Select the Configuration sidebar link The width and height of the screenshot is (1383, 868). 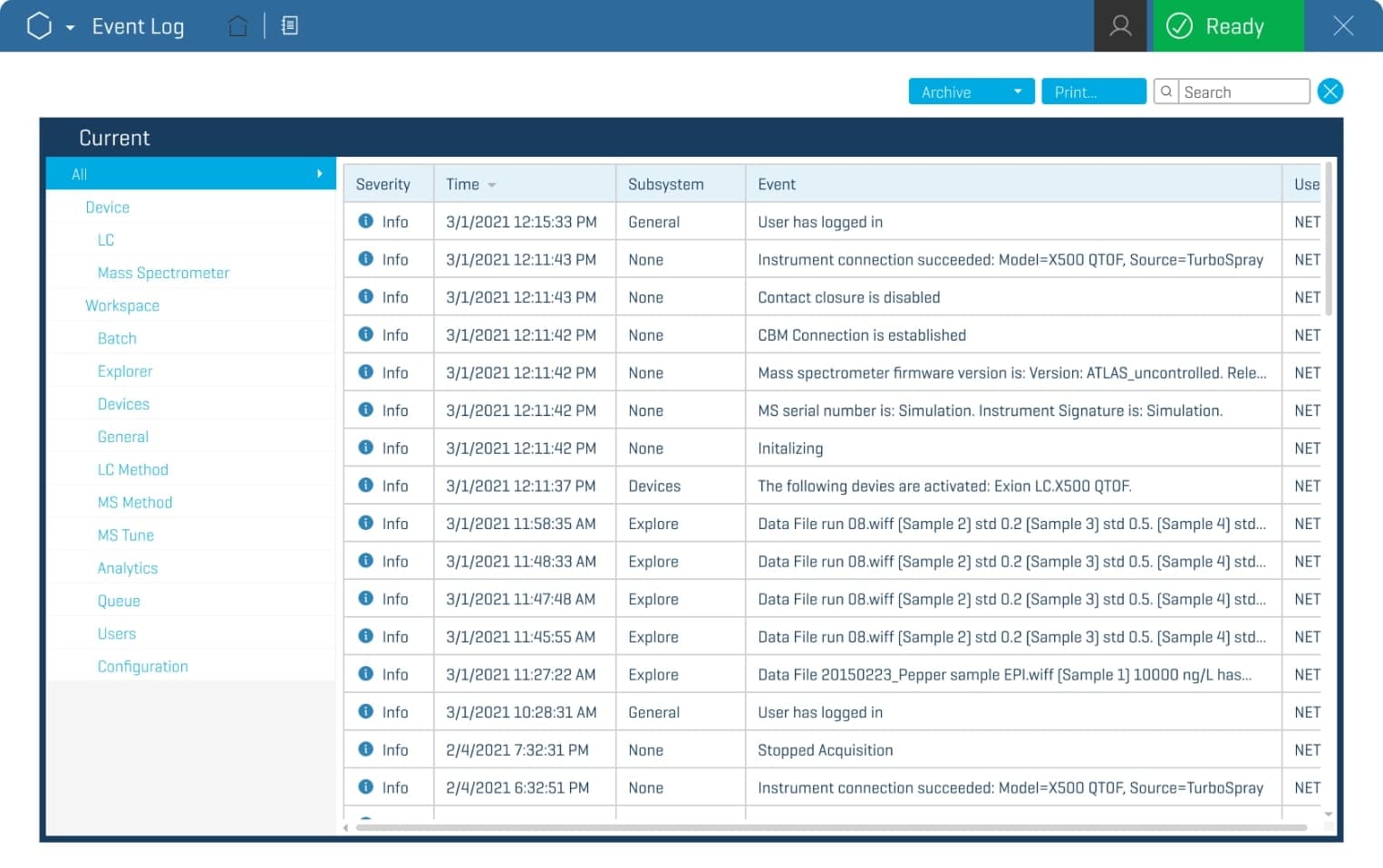point(142,666)
